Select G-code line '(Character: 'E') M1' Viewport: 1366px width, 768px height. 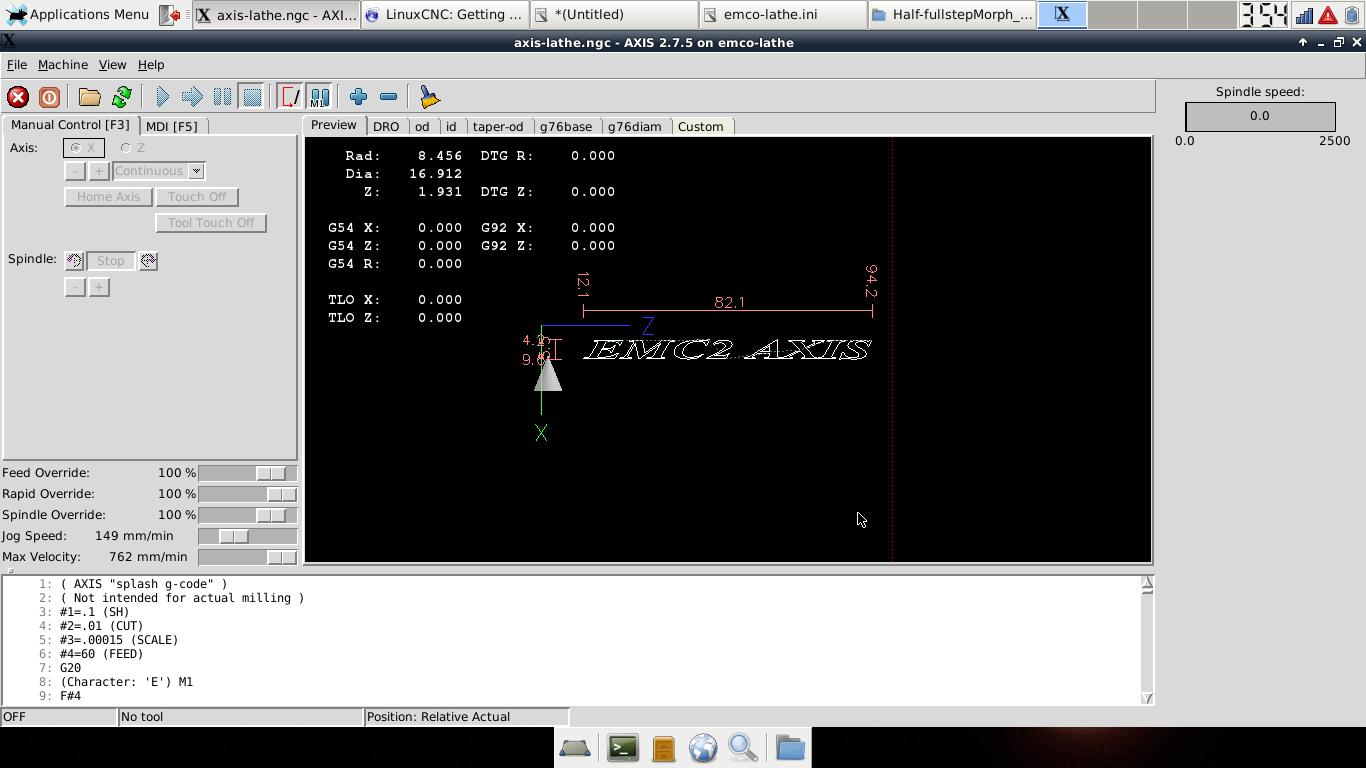pos(126,682)
